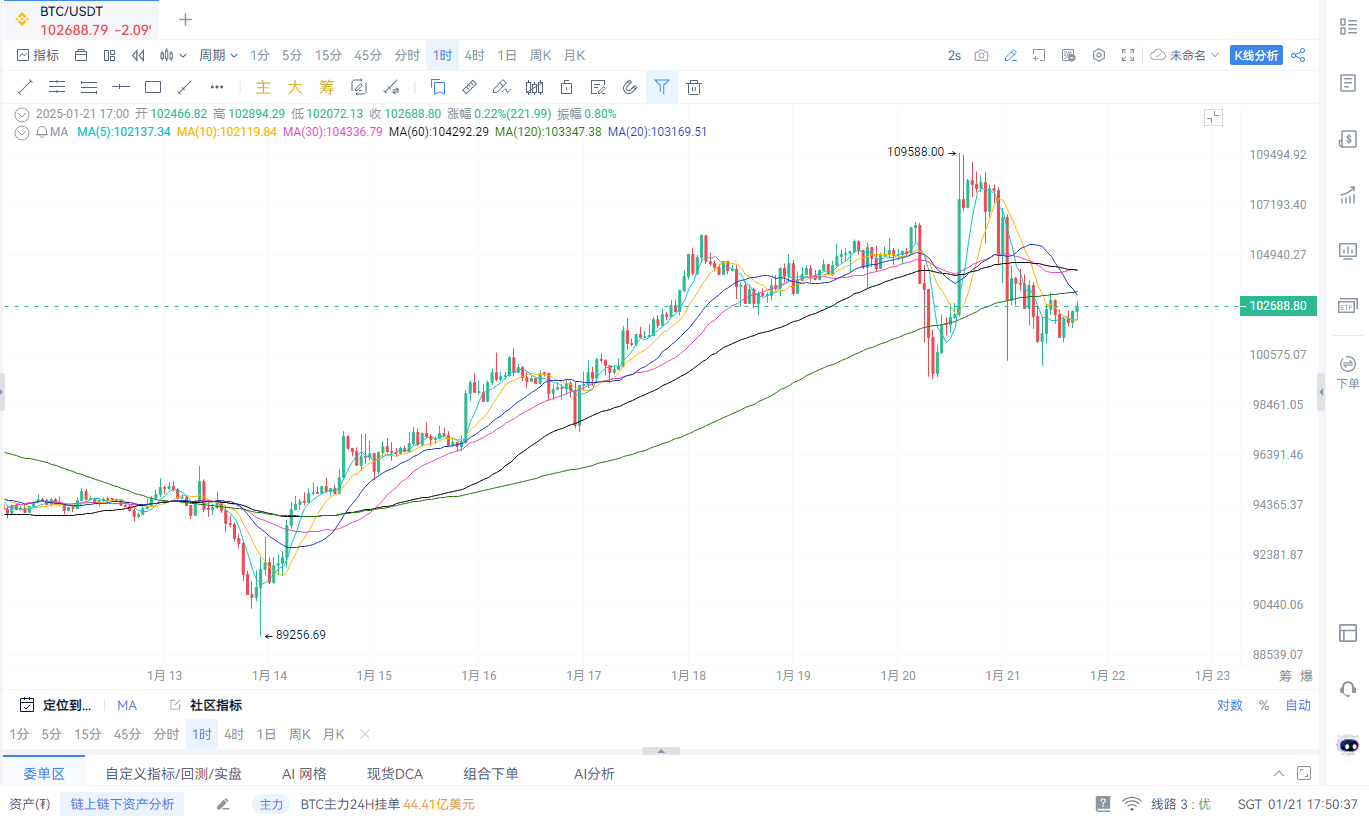This screenshot has height=821, width=1369.
Task: Toggle the filter funnel tool
Action: 662,87
